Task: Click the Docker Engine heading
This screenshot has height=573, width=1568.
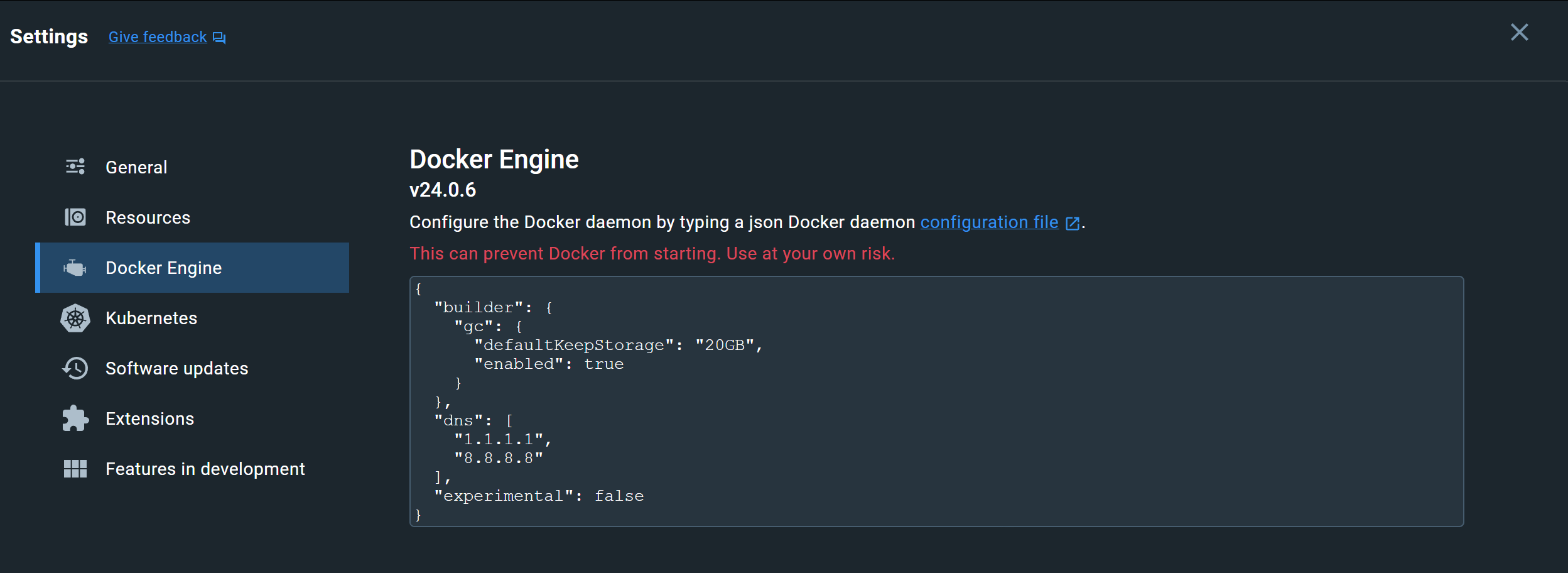Action: (x=494, y=160)
